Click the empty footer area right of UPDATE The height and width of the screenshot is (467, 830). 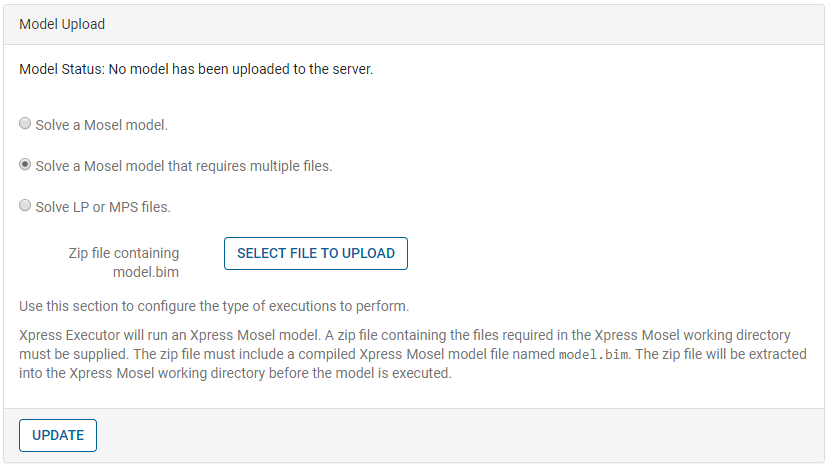[x=450, y=435]
